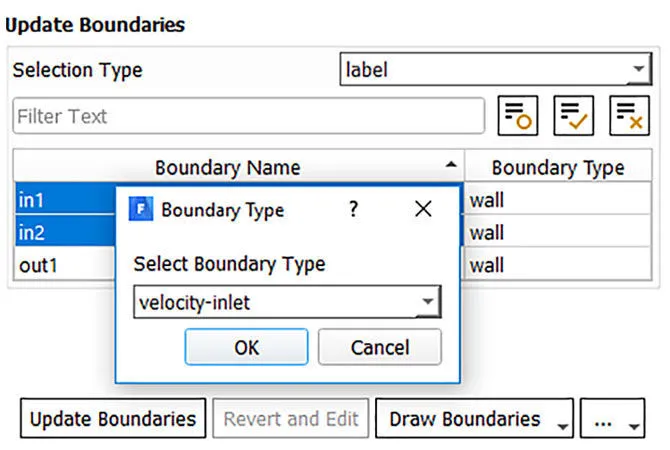The width and height of the screenshot is (670, 450).
Task: Close the Boundary Type dialog
Action: [423, 209]
